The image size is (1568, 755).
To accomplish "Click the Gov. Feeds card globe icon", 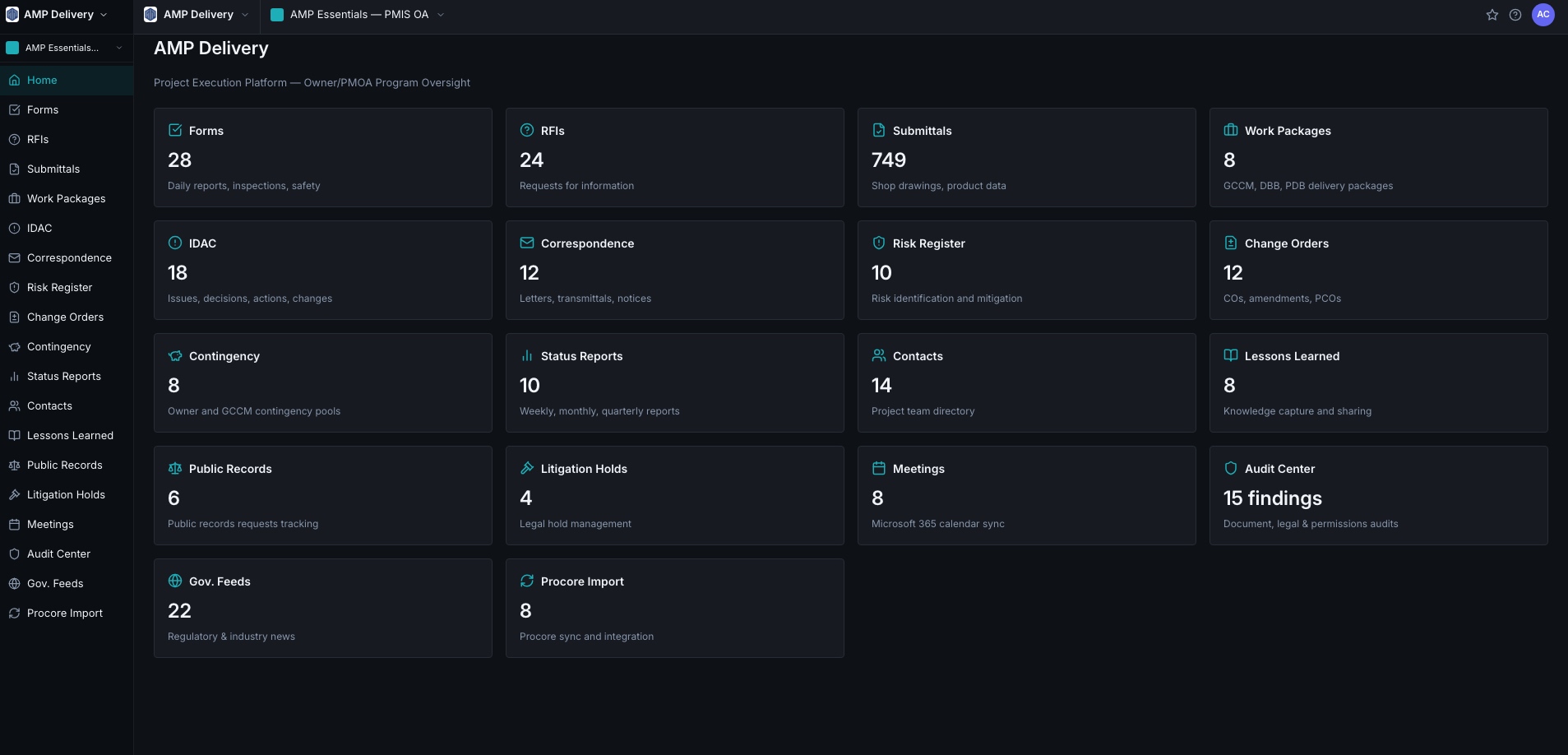I will [175, 581].
